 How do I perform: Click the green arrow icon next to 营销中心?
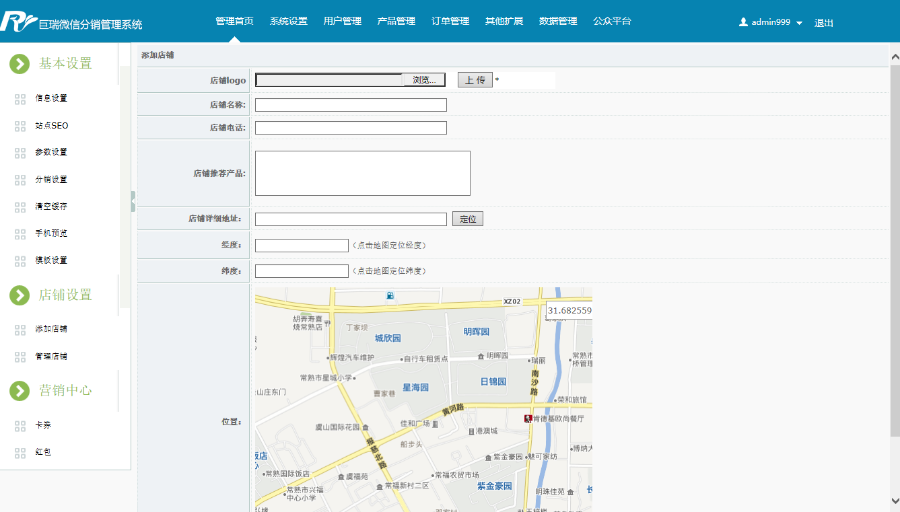click(x=20, y=391)
